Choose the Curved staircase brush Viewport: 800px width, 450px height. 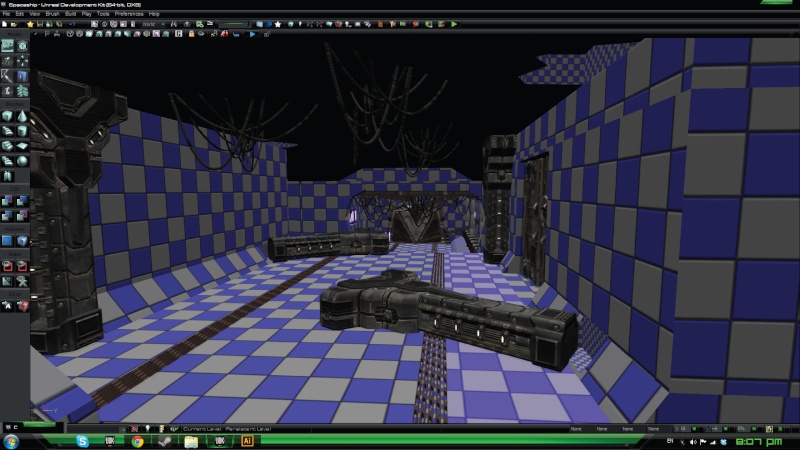pyautogui.click(x=7, y=131)
